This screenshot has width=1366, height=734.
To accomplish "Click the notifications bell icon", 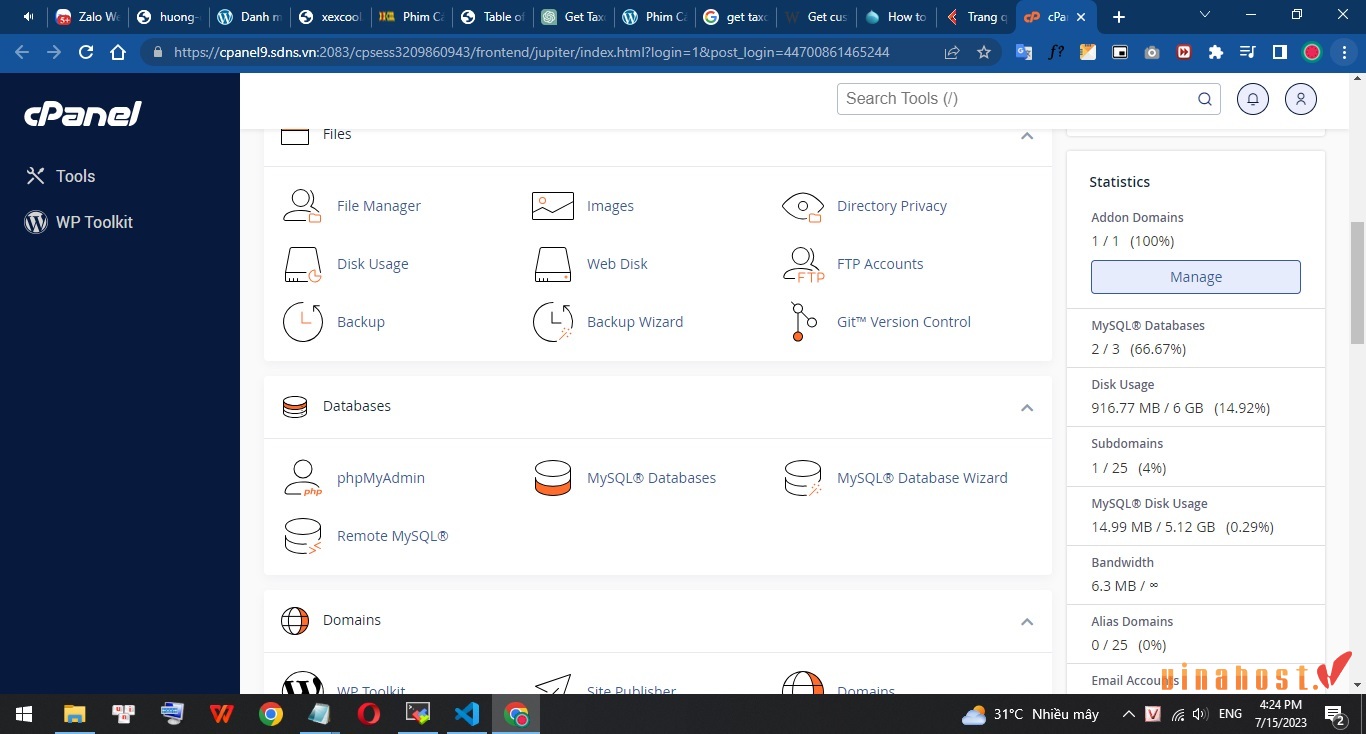I will pos(1252,99).
